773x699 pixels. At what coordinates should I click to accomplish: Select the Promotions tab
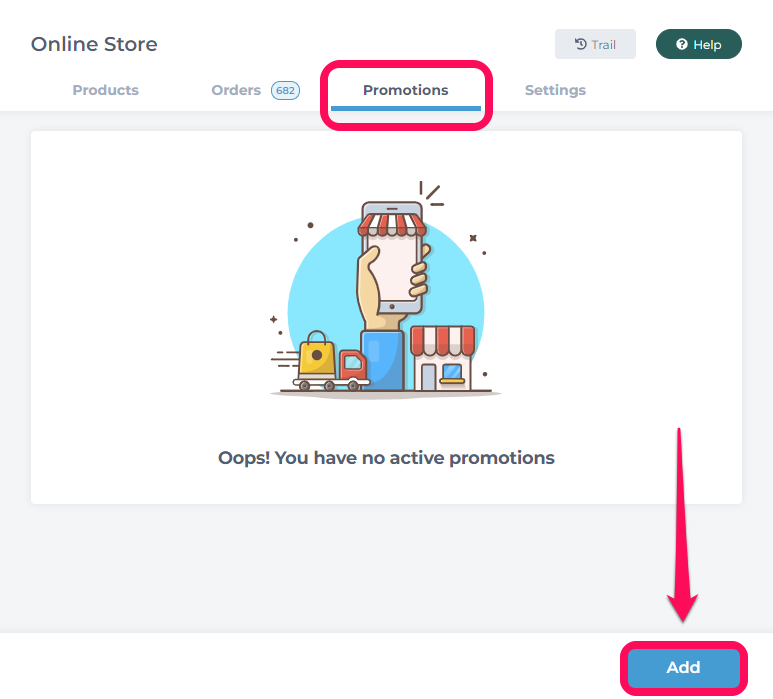click(x=406, y=90)
